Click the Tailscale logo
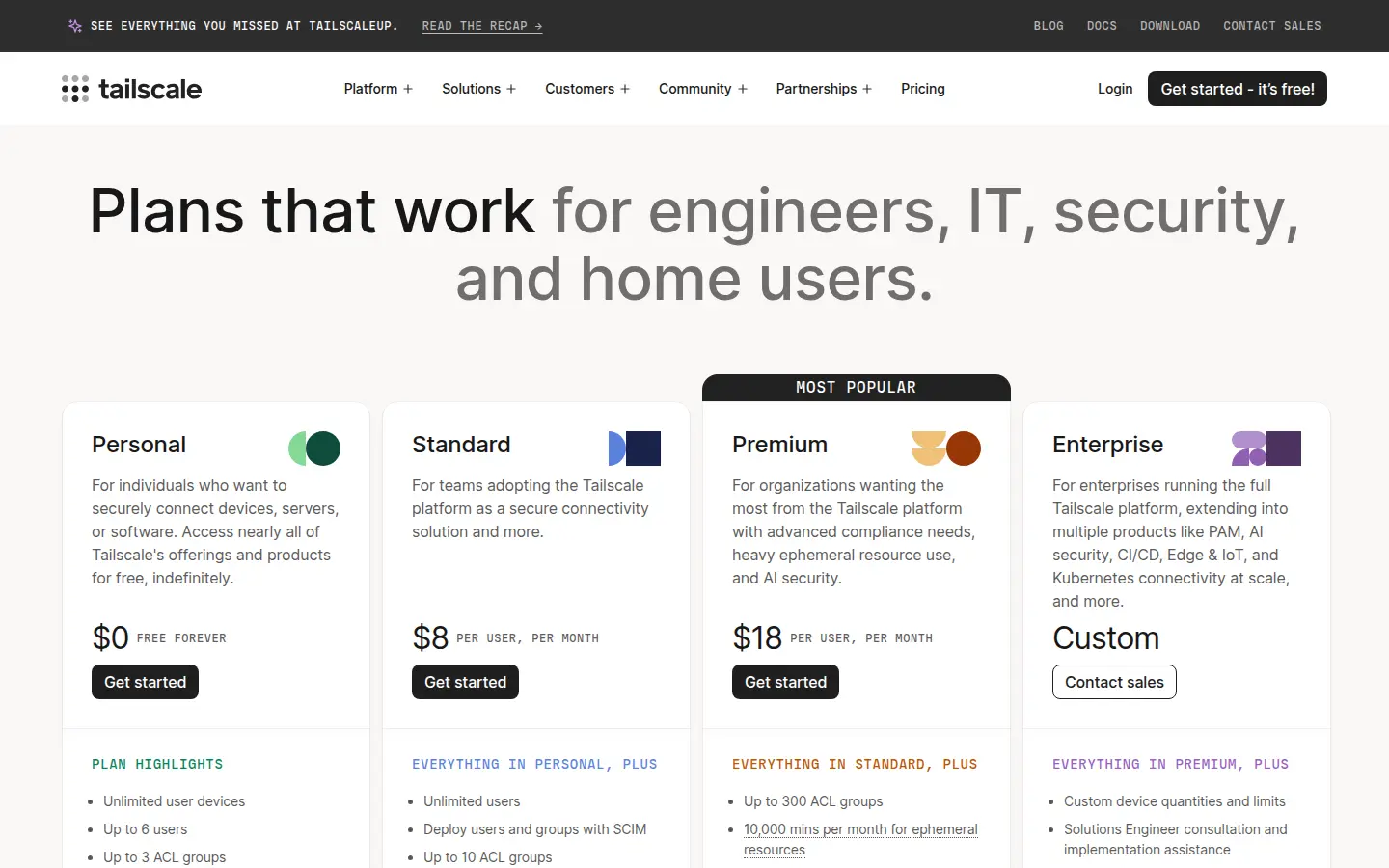This screenshot has width=1389, height=868. (x=131, y=89)
